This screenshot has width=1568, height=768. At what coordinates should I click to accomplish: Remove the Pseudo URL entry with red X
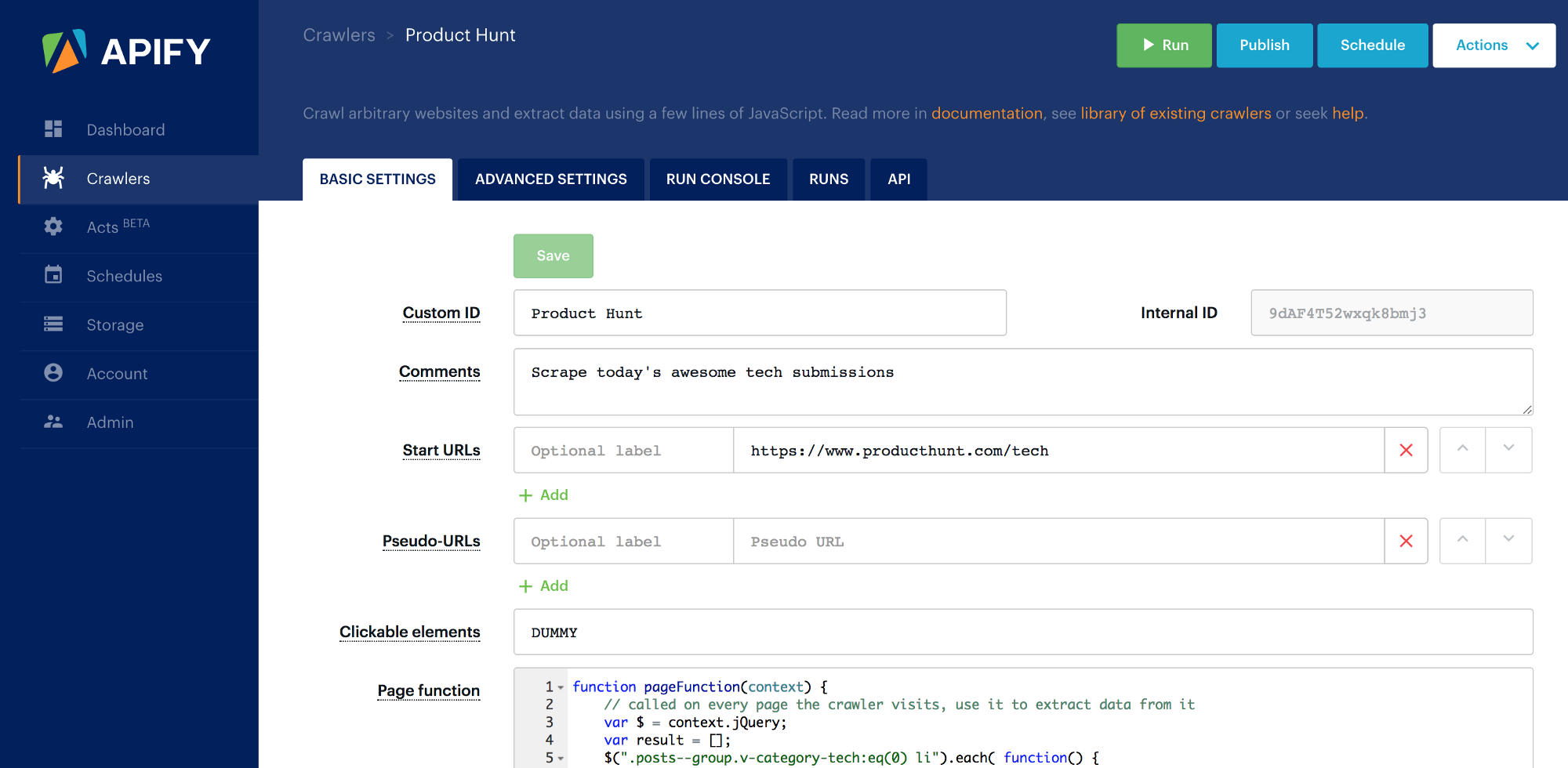(1406, 541)
